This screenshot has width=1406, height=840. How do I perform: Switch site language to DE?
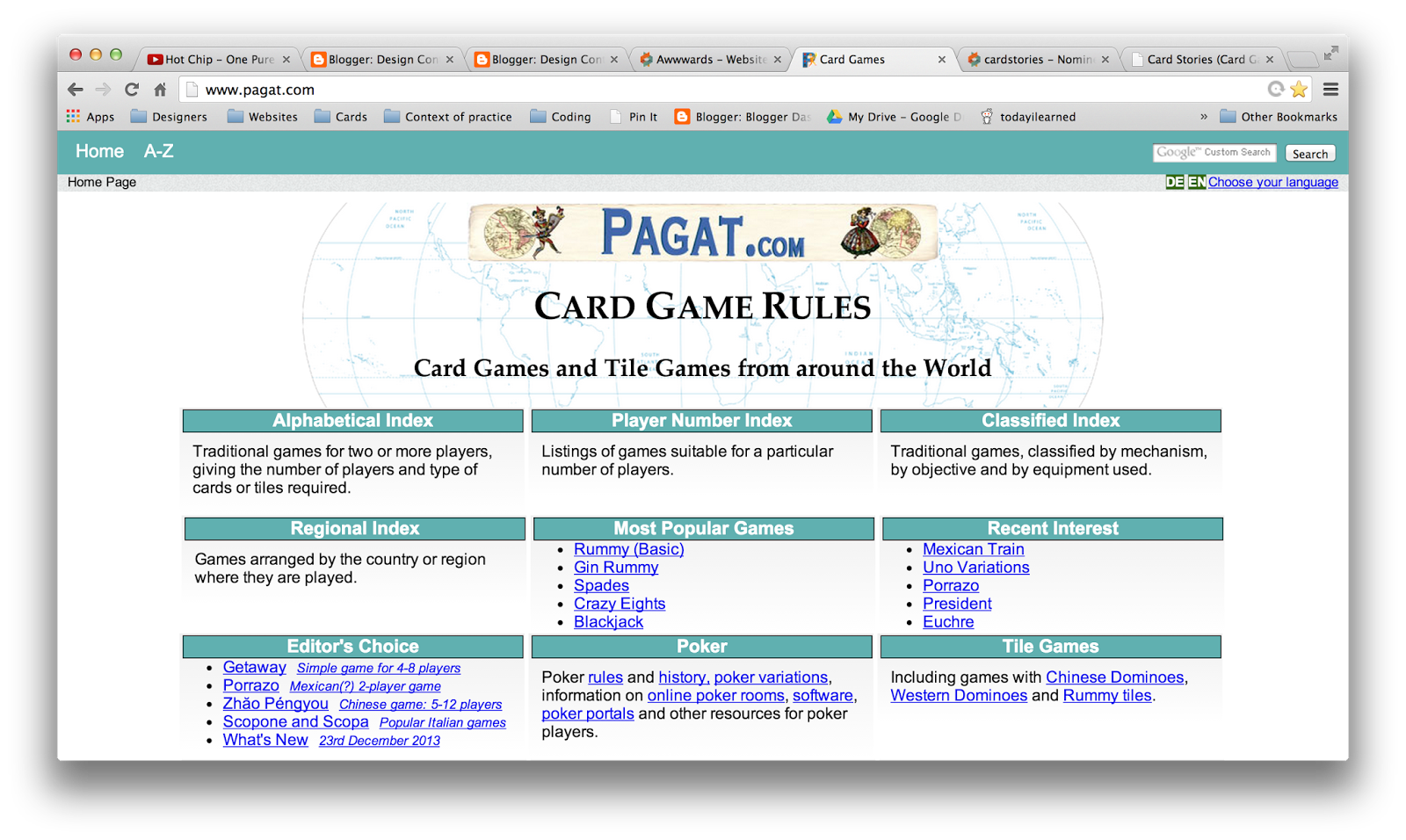click(x=1173, y=182)
